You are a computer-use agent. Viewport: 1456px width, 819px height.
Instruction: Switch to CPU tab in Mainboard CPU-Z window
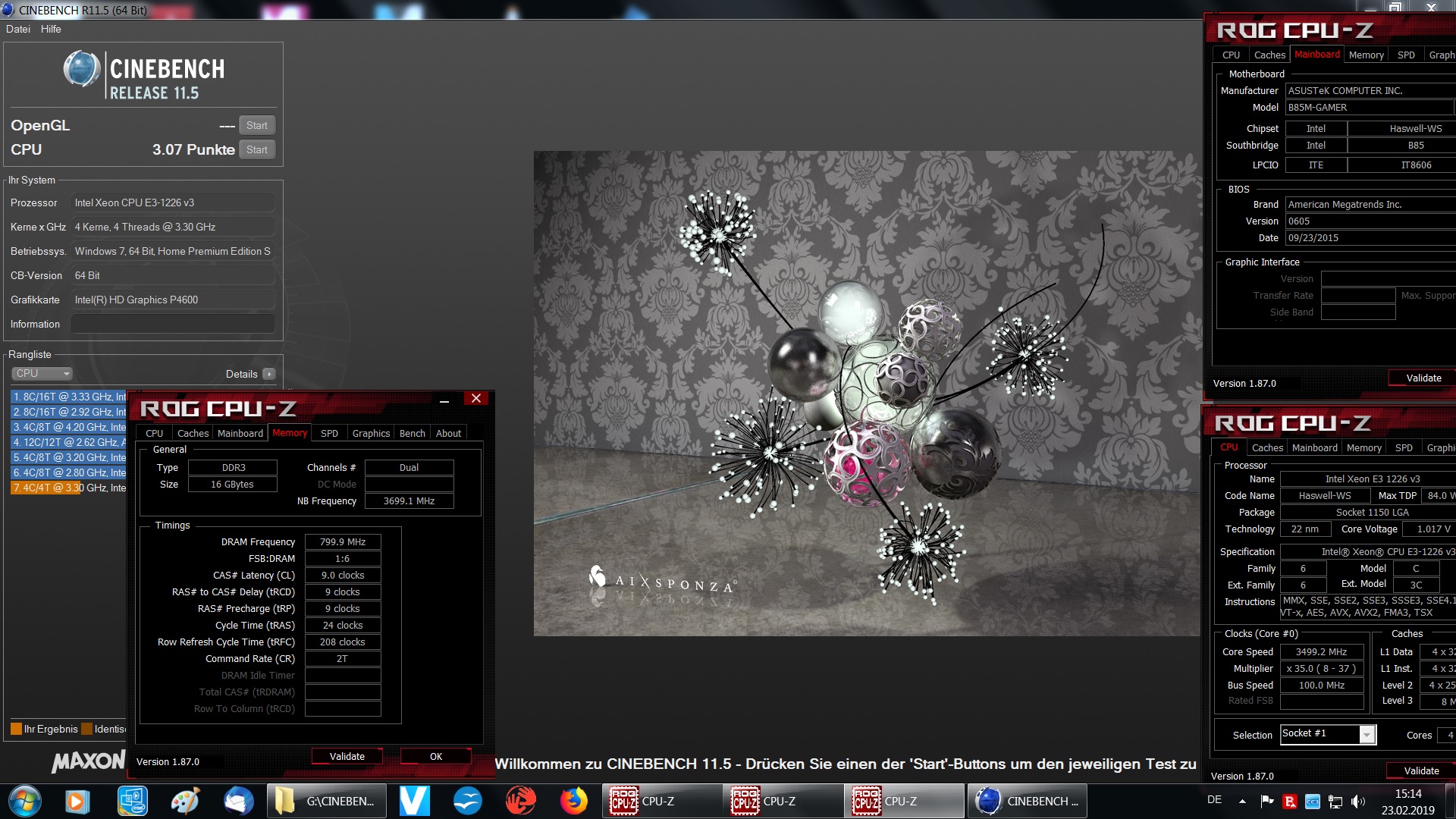coord(1231,55)
